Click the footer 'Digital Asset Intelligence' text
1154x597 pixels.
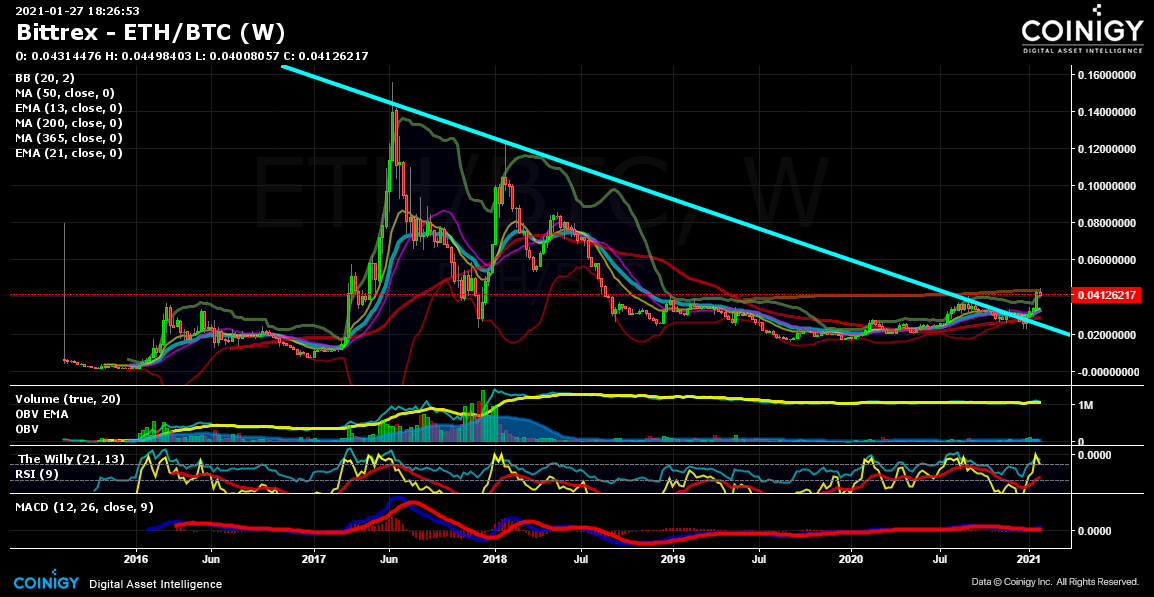tap(155, 584)
